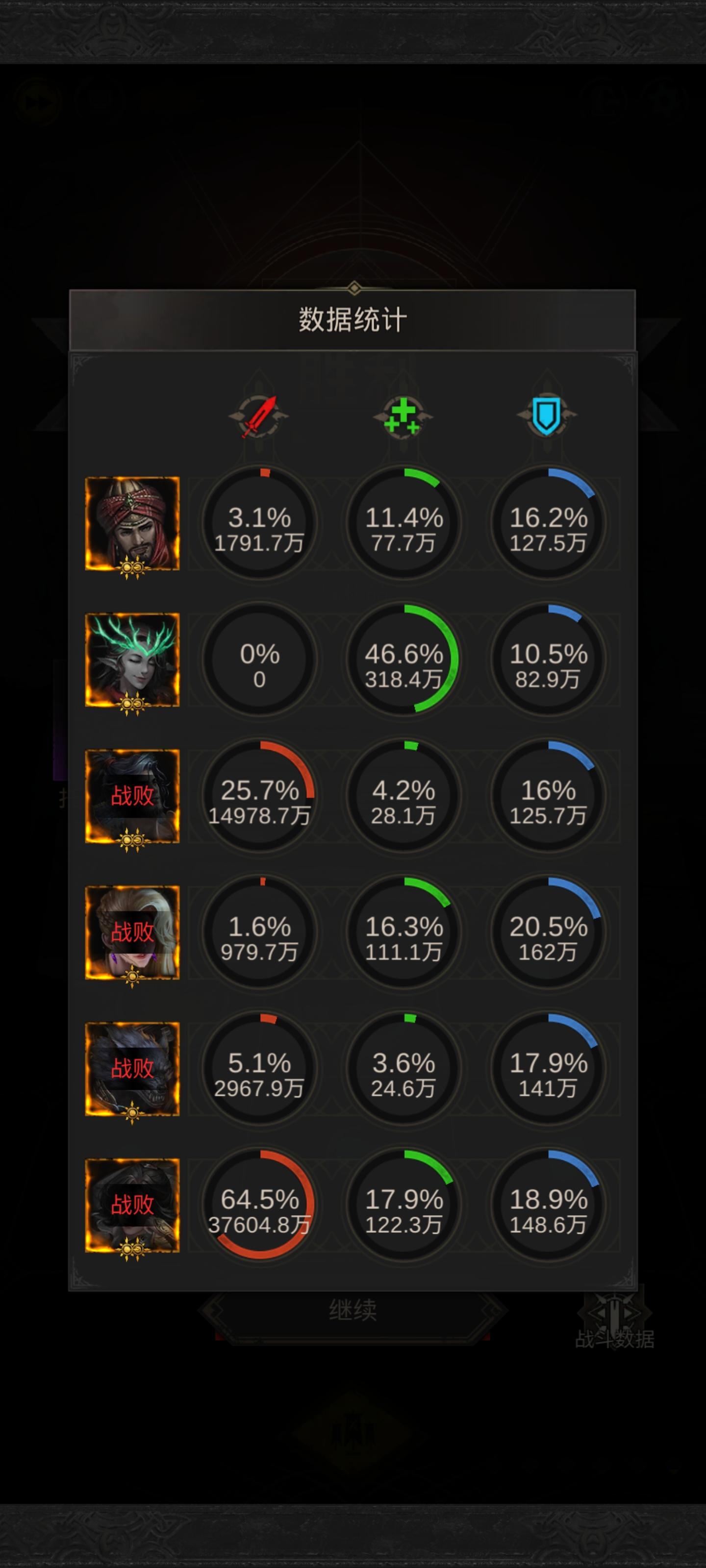Click the 数据统计 title header
The width and height of the screenshot is (706, 1568).
[x=353, y=320]
